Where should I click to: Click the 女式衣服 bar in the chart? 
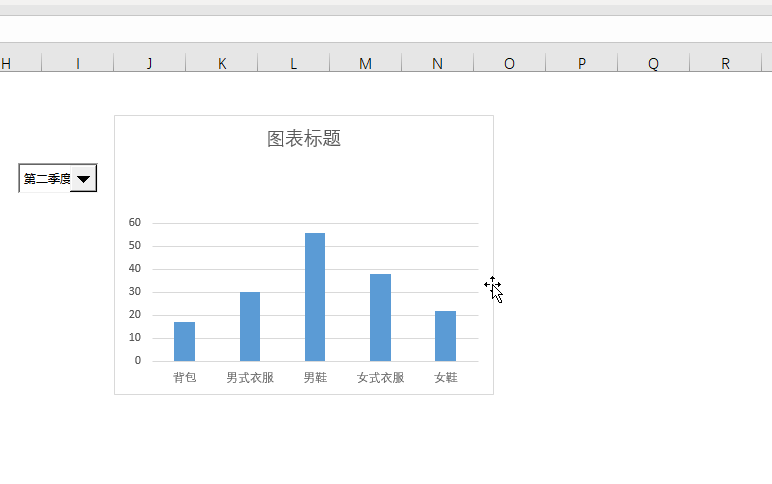pos(381,318)
